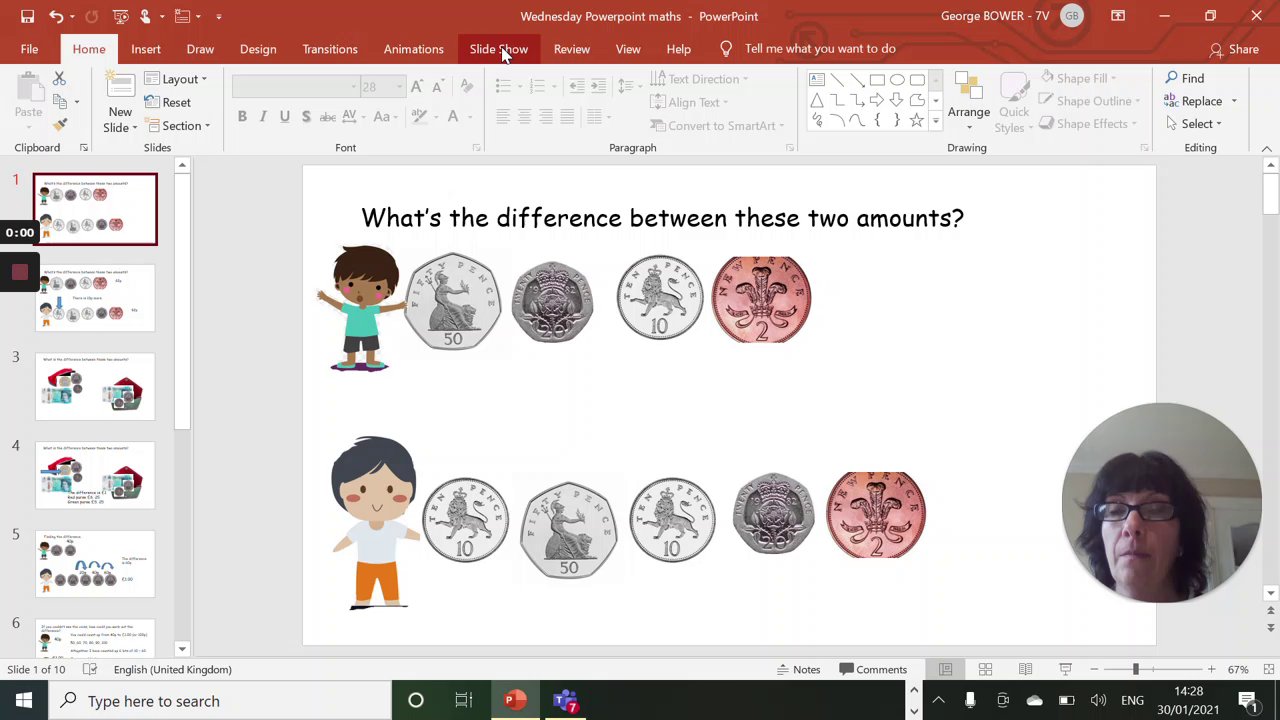Switch to Slide Sorter view
The width and height of the screenshot is (1280, 720).
(985, 669)
